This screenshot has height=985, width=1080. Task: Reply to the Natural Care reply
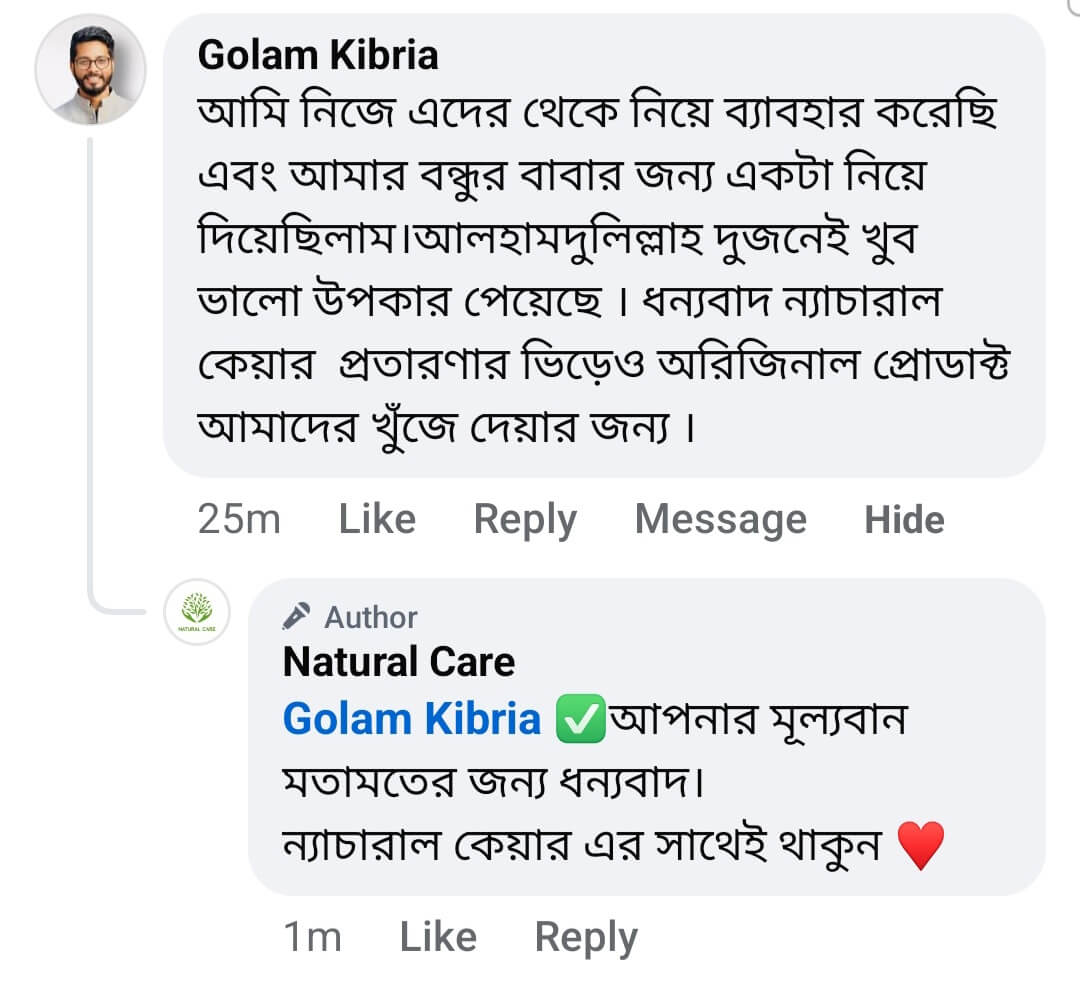[586, 937]
